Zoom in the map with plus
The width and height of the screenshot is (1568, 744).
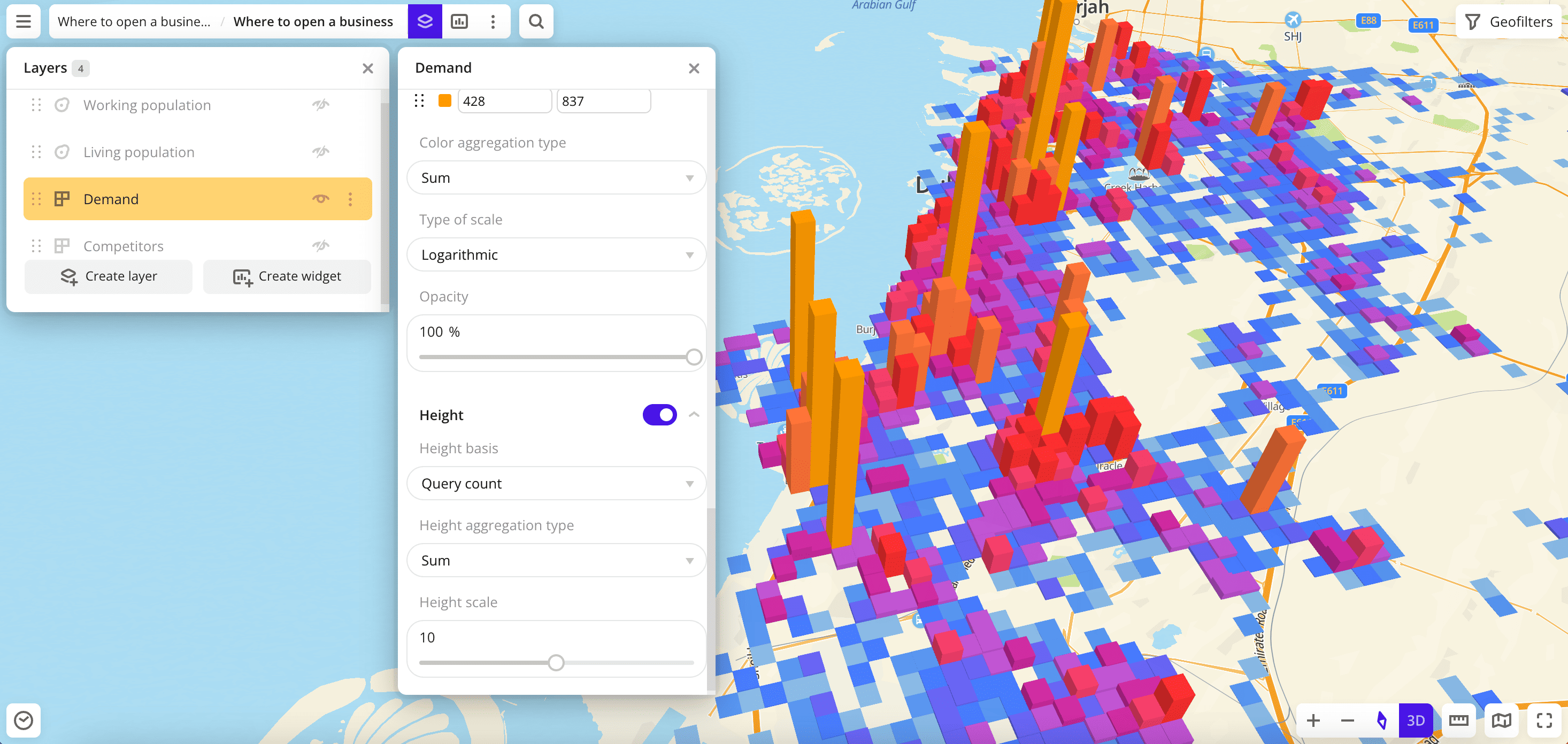[x=1313, y=720]
